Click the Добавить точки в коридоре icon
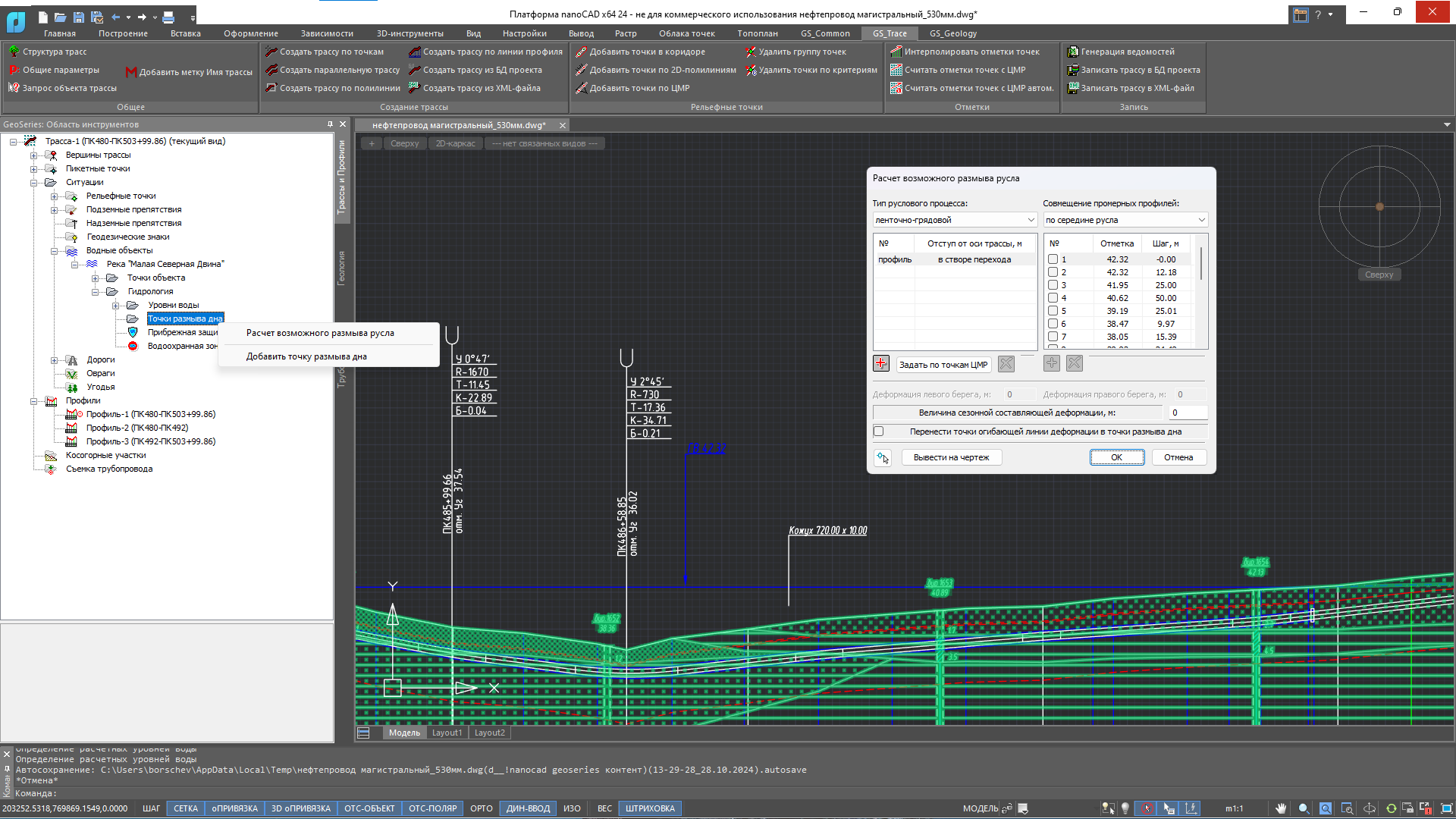The width and height of the screenshot is (1456, 819). 581,52
